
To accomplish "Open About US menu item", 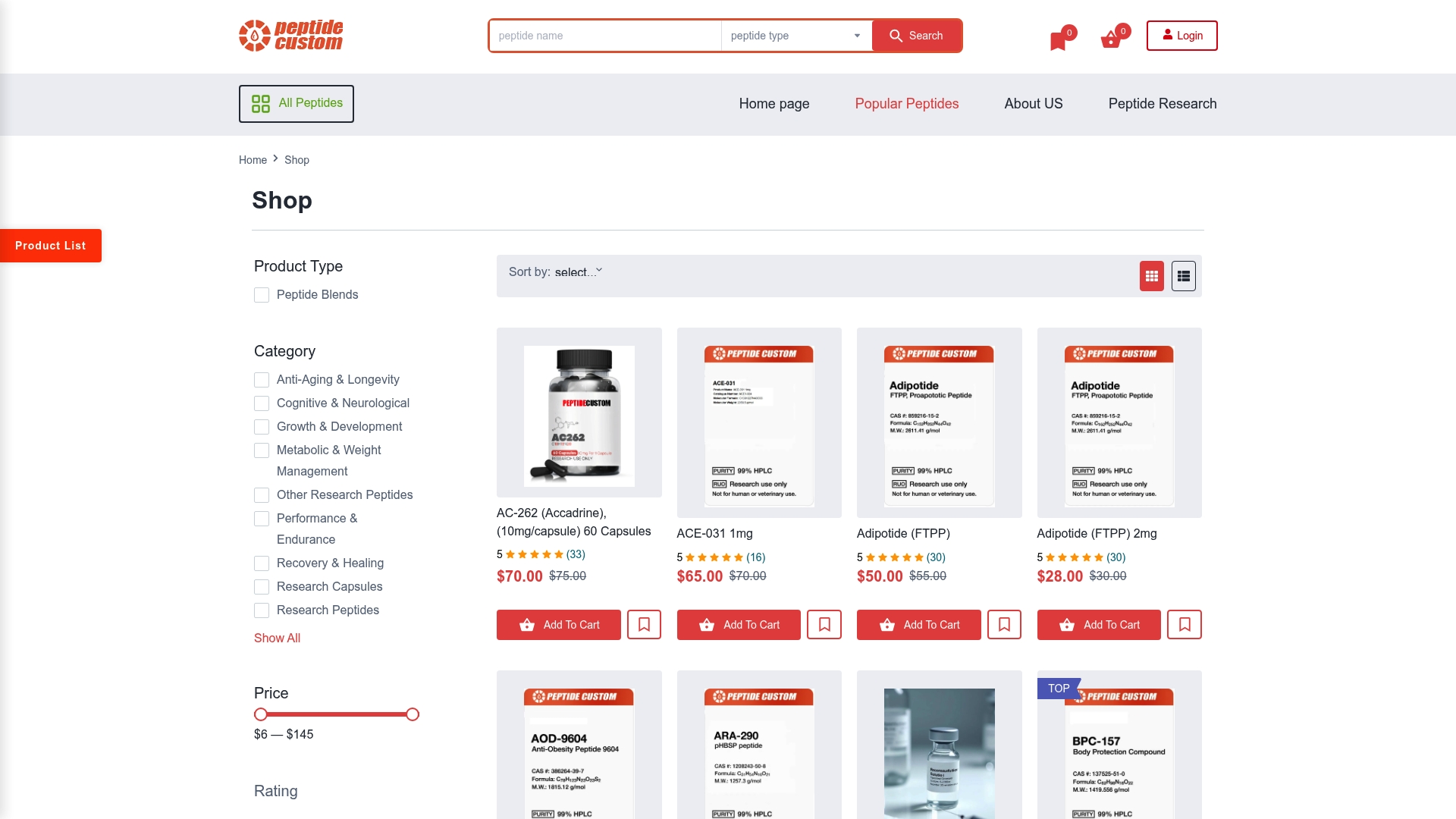I will coord(1034,104).
